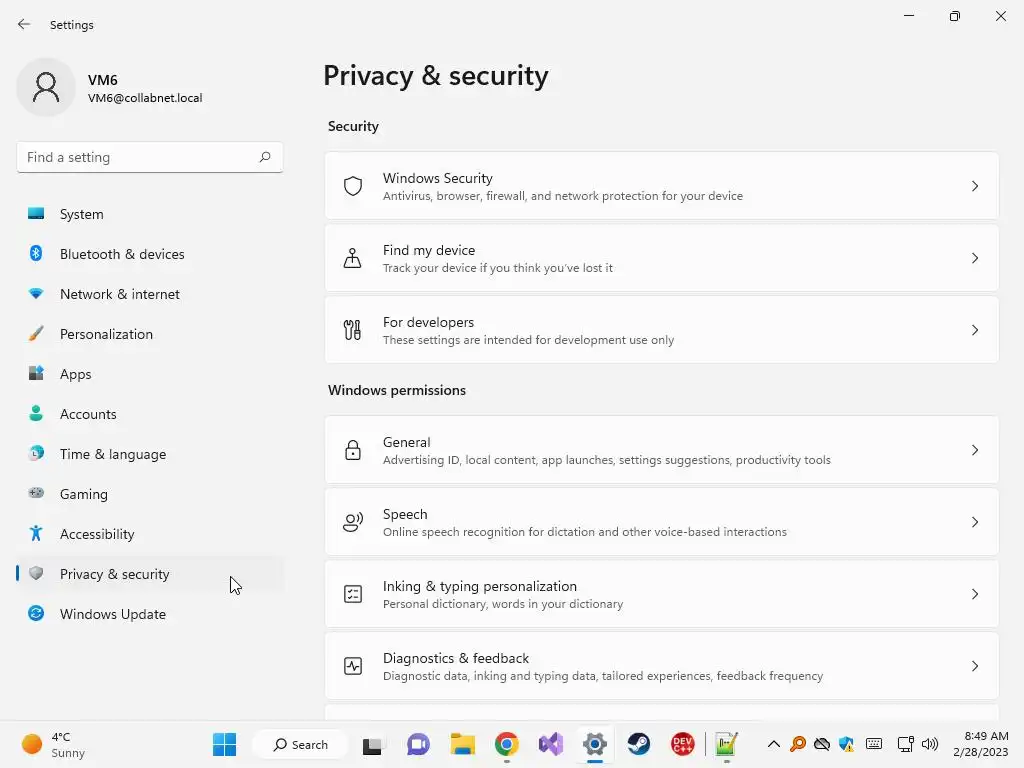This screenshot has height=768, width=1024.
Task: Expand the Windows Security chevron
Action: [x=975, y=186]
